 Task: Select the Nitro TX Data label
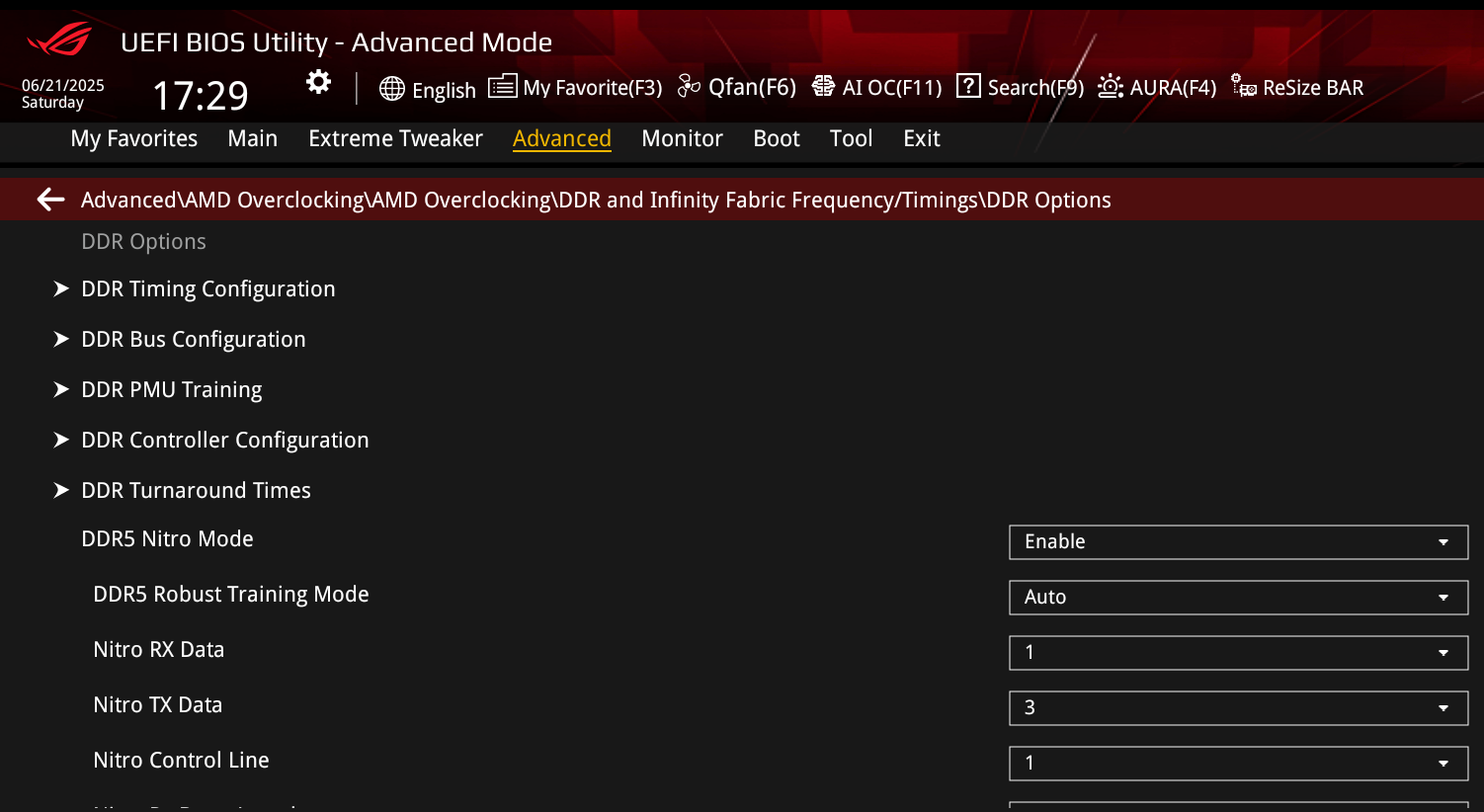158,704
